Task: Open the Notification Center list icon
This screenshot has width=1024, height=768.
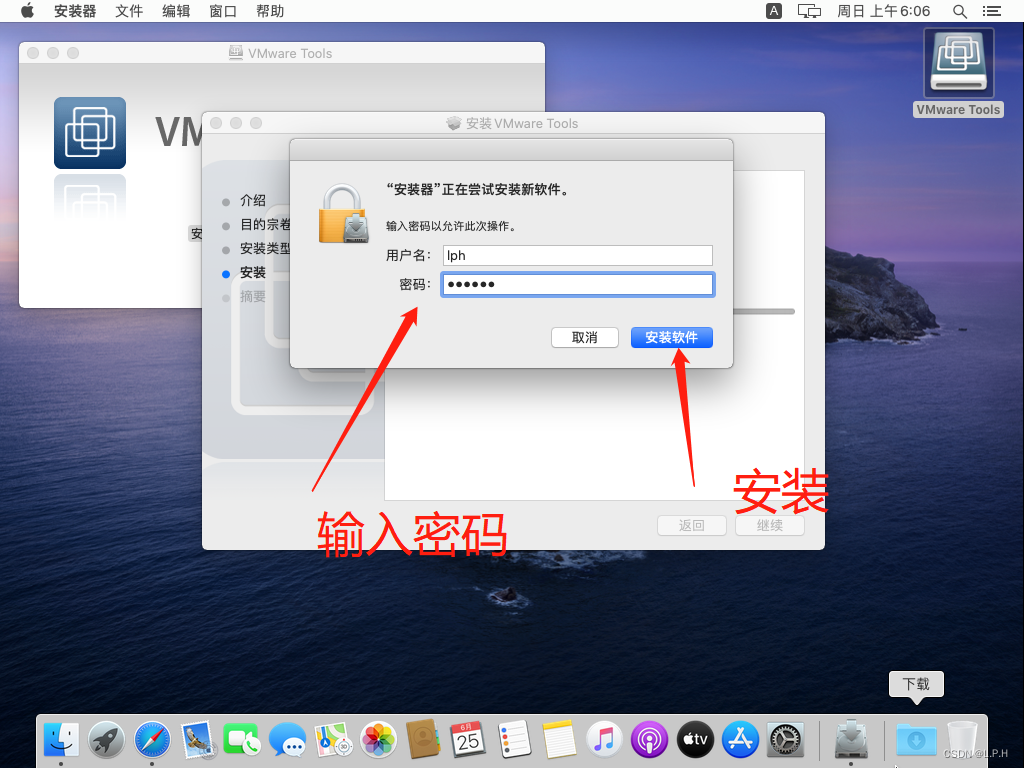Action: click(991, 11)
